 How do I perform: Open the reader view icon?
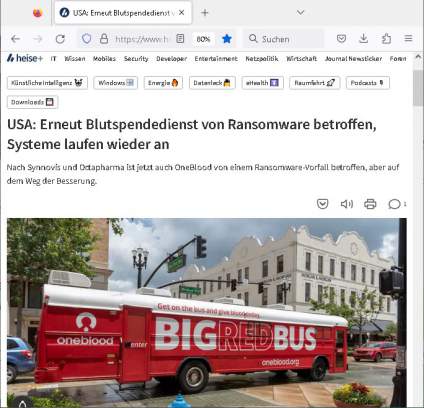pyautogui.click(x=180, y=39)
